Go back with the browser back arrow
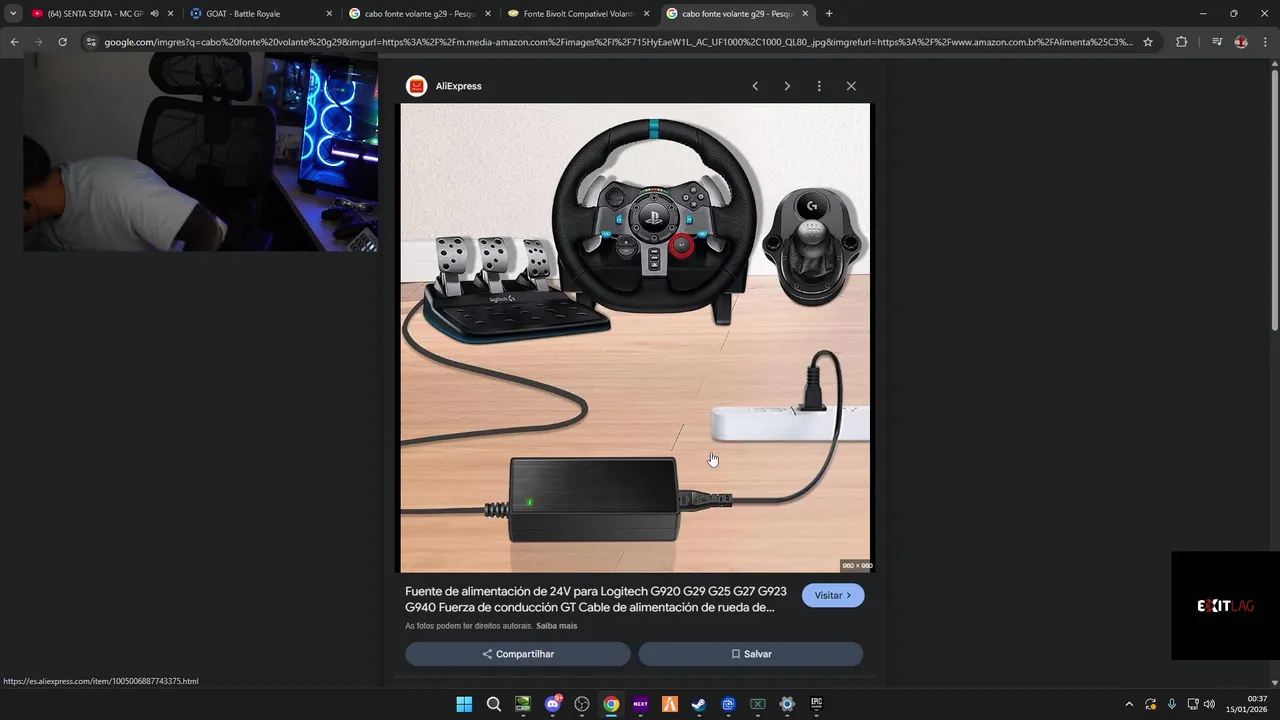 14,42
